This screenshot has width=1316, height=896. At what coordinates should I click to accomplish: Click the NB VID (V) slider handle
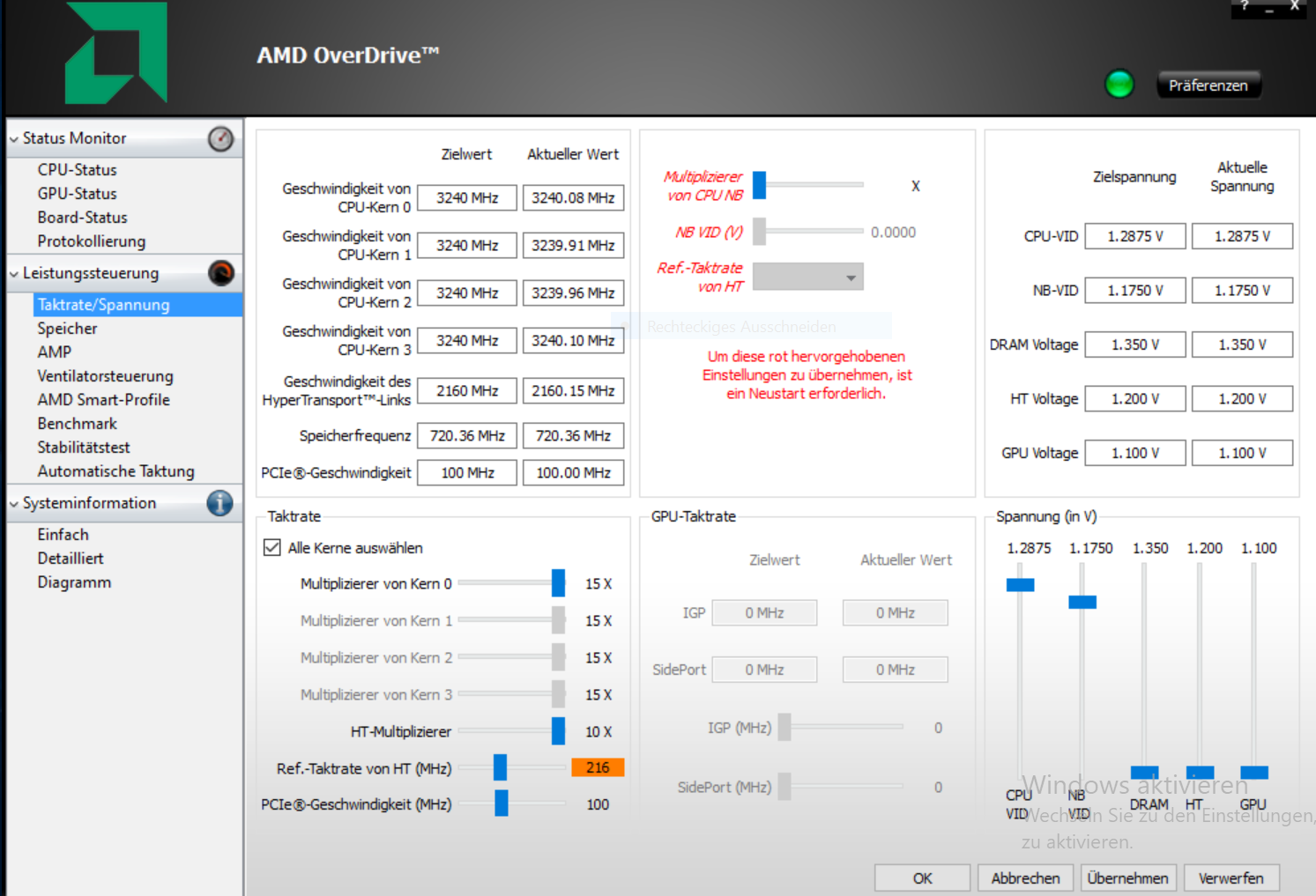[760, 232]
